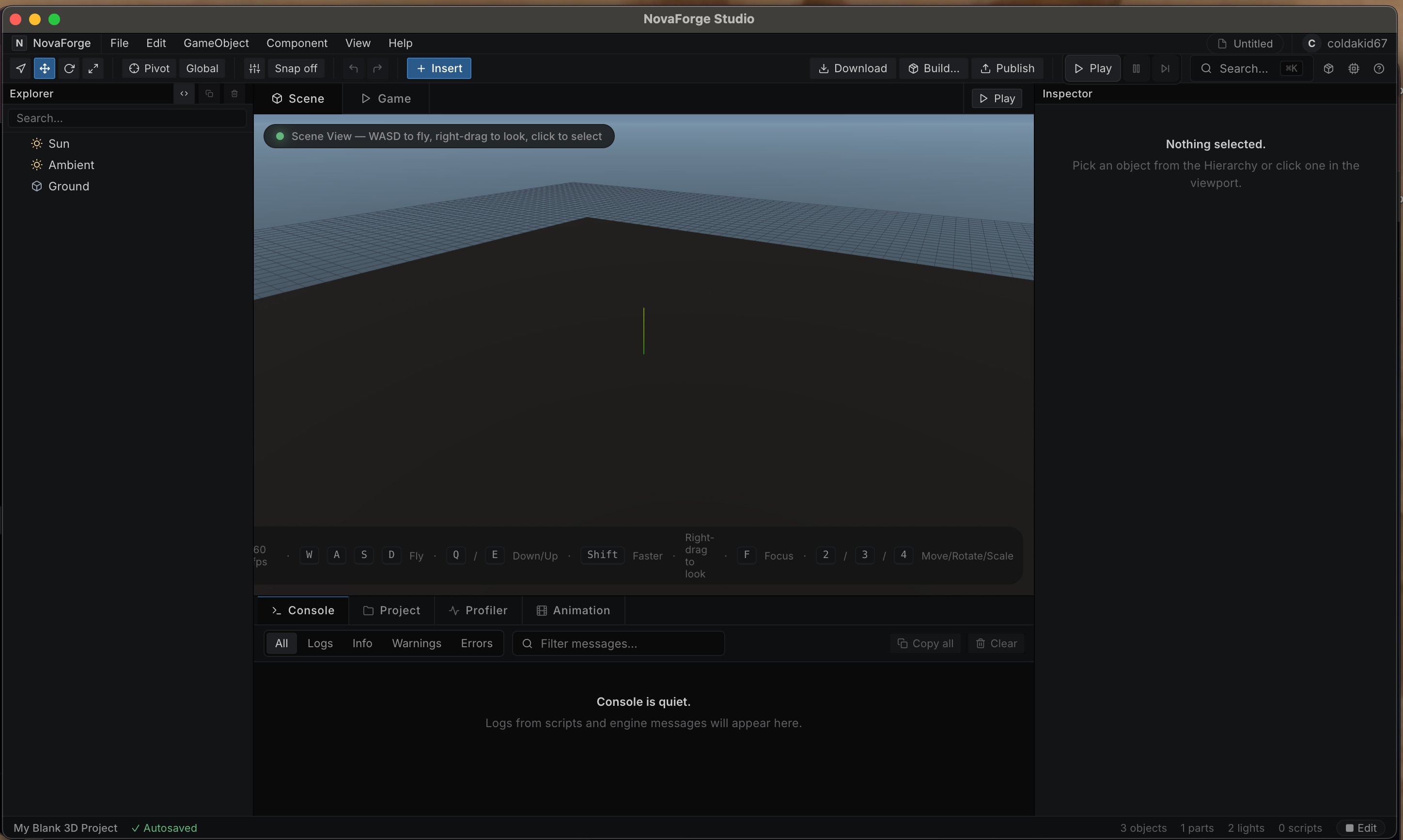Click the 1 parts status entry
This screenshot has height=840, width=1403.
pyautogui.click(x=1197, y=828)
